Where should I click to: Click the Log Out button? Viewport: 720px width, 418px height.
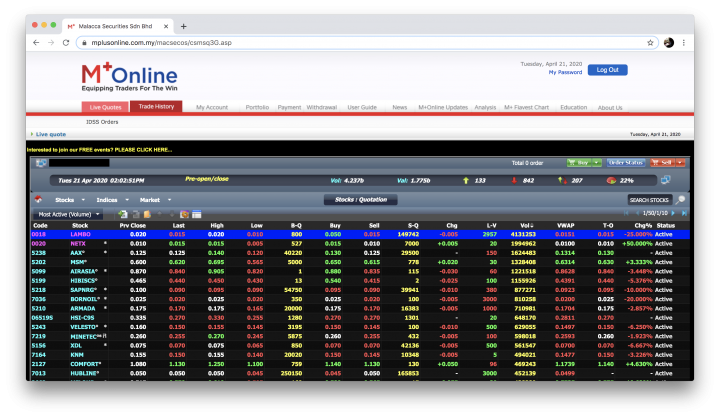pos(608,70)
